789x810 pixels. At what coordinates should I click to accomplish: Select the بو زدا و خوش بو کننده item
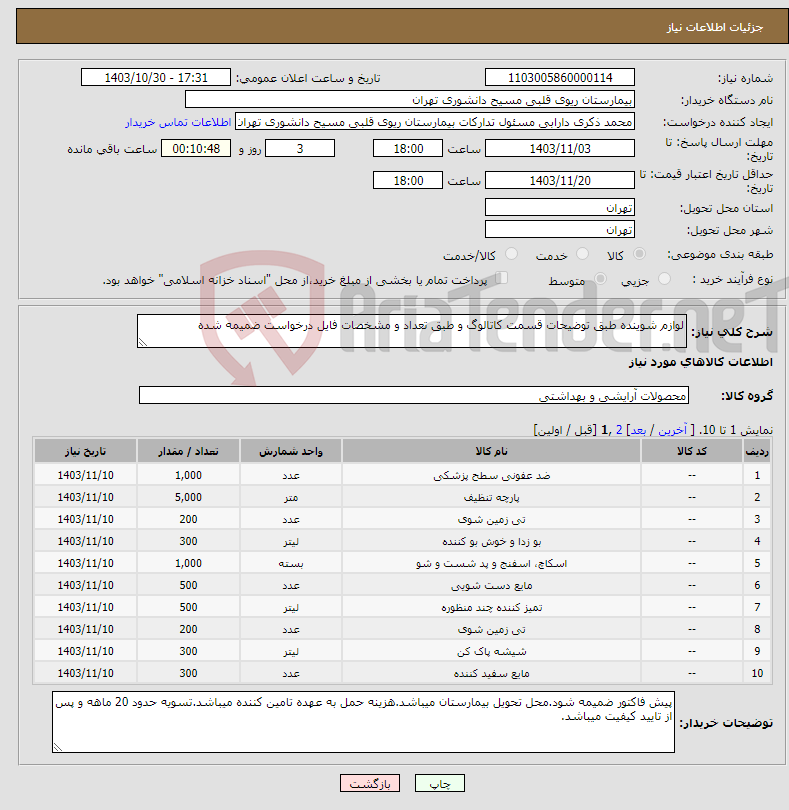tap(491, 541)
